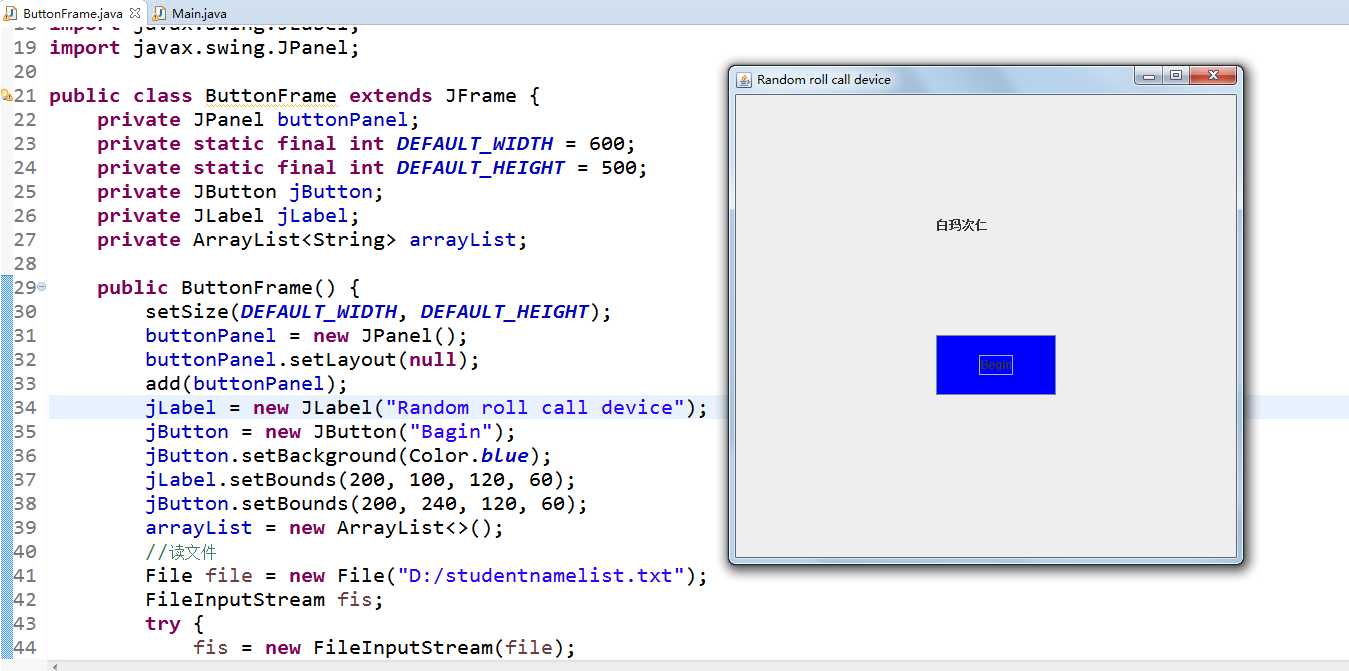Click line number 34 in the gutter
1349x671 pixels.
25,408
